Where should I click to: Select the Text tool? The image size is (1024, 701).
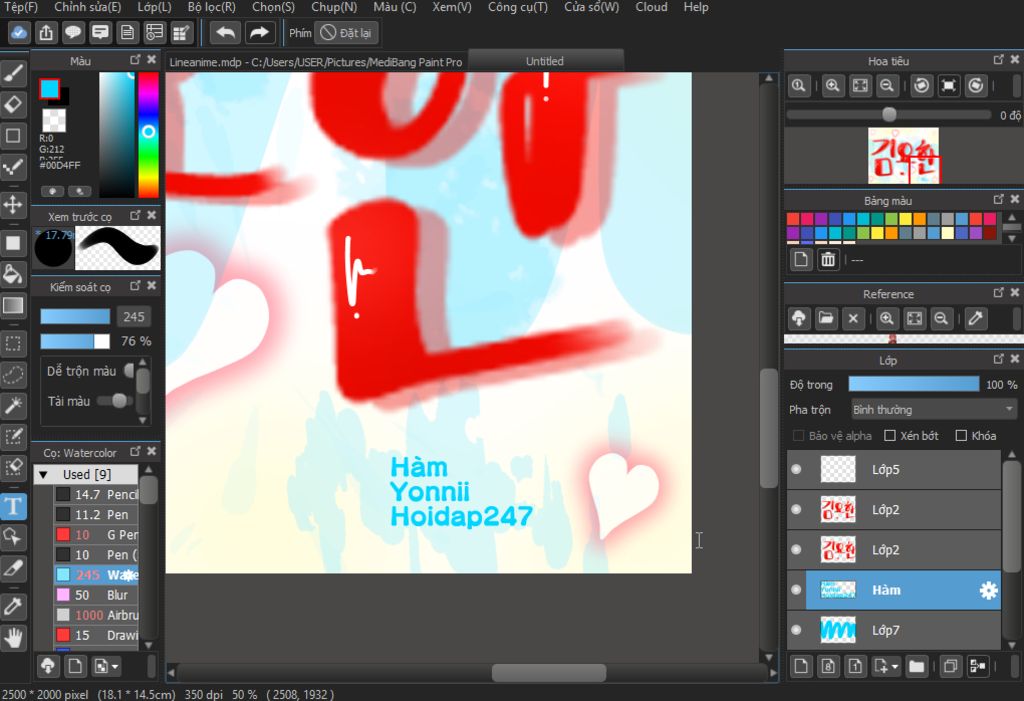(x=13, y=506)
